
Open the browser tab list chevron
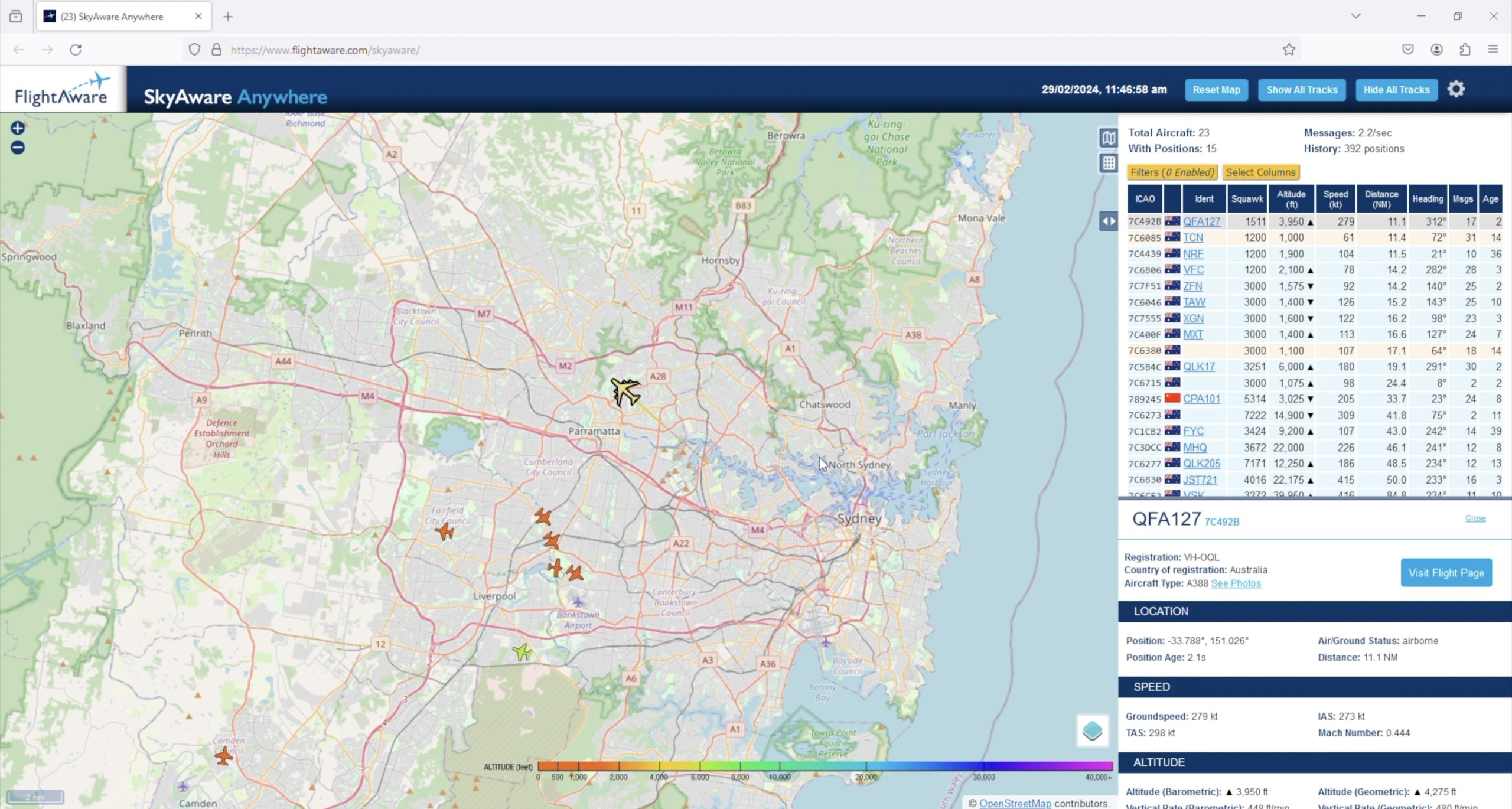[x=1355, y=16]
